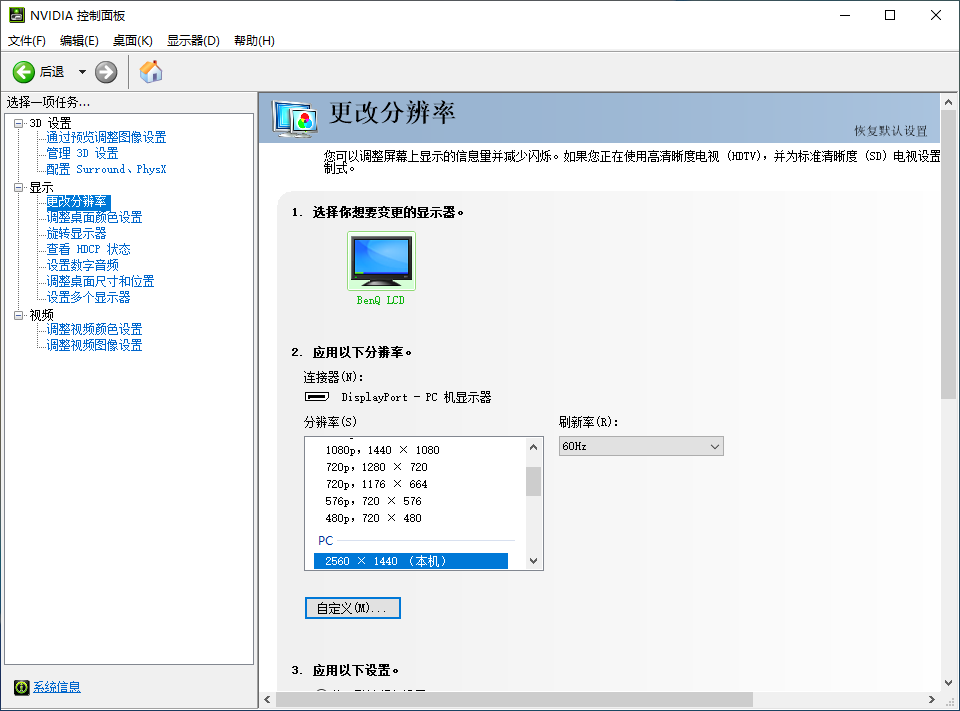The height and width of the screenshot is (711, 960).
Task: Collapse the 显示 tree node
Action: coord(18,187)
